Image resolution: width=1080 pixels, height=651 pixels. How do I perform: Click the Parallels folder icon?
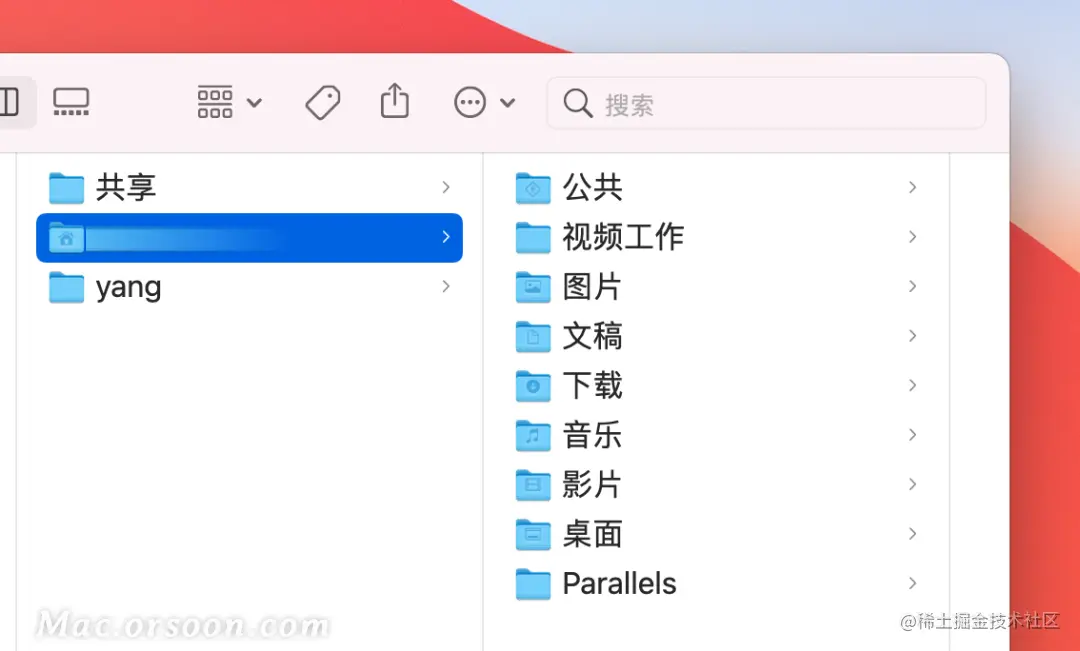pos(533,584)
